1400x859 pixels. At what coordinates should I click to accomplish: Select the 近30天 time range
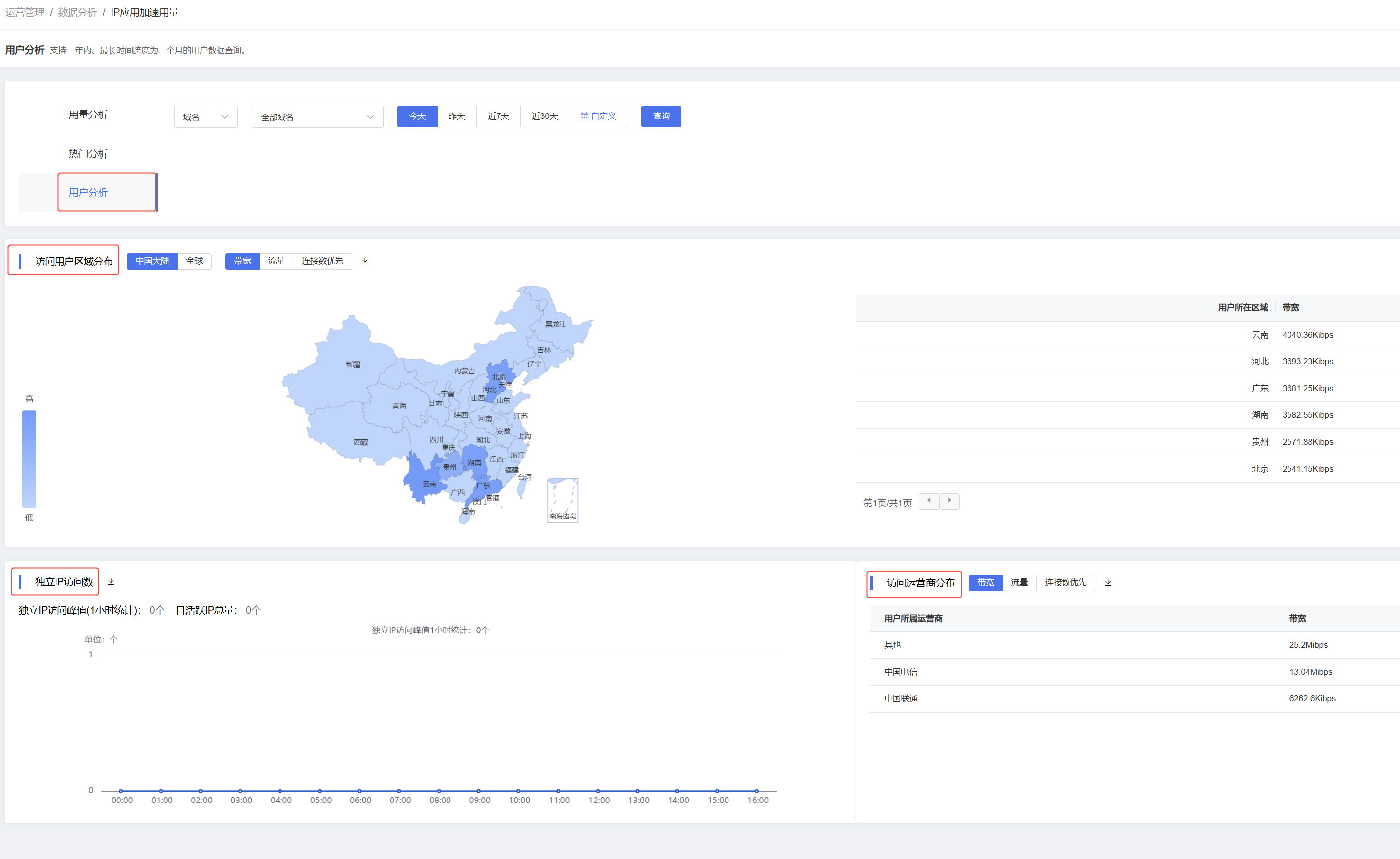[544, 116]
